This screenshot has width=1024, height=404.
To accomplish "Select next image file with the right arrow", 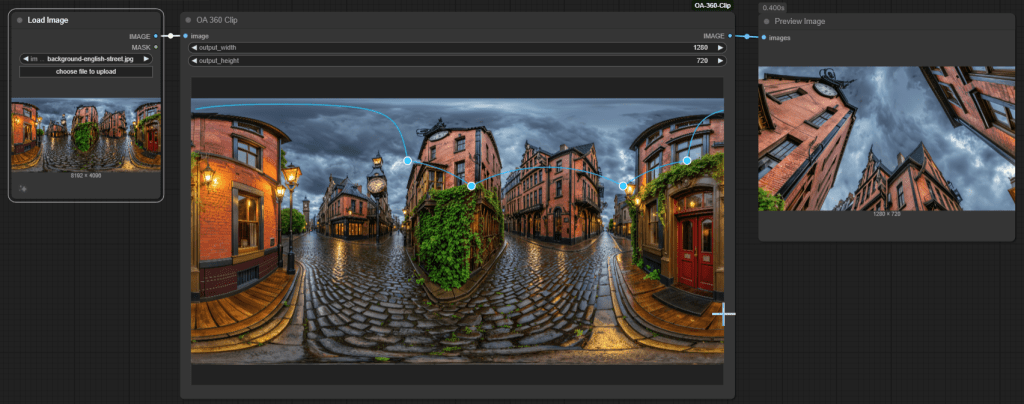I will [x=147, y=59].
